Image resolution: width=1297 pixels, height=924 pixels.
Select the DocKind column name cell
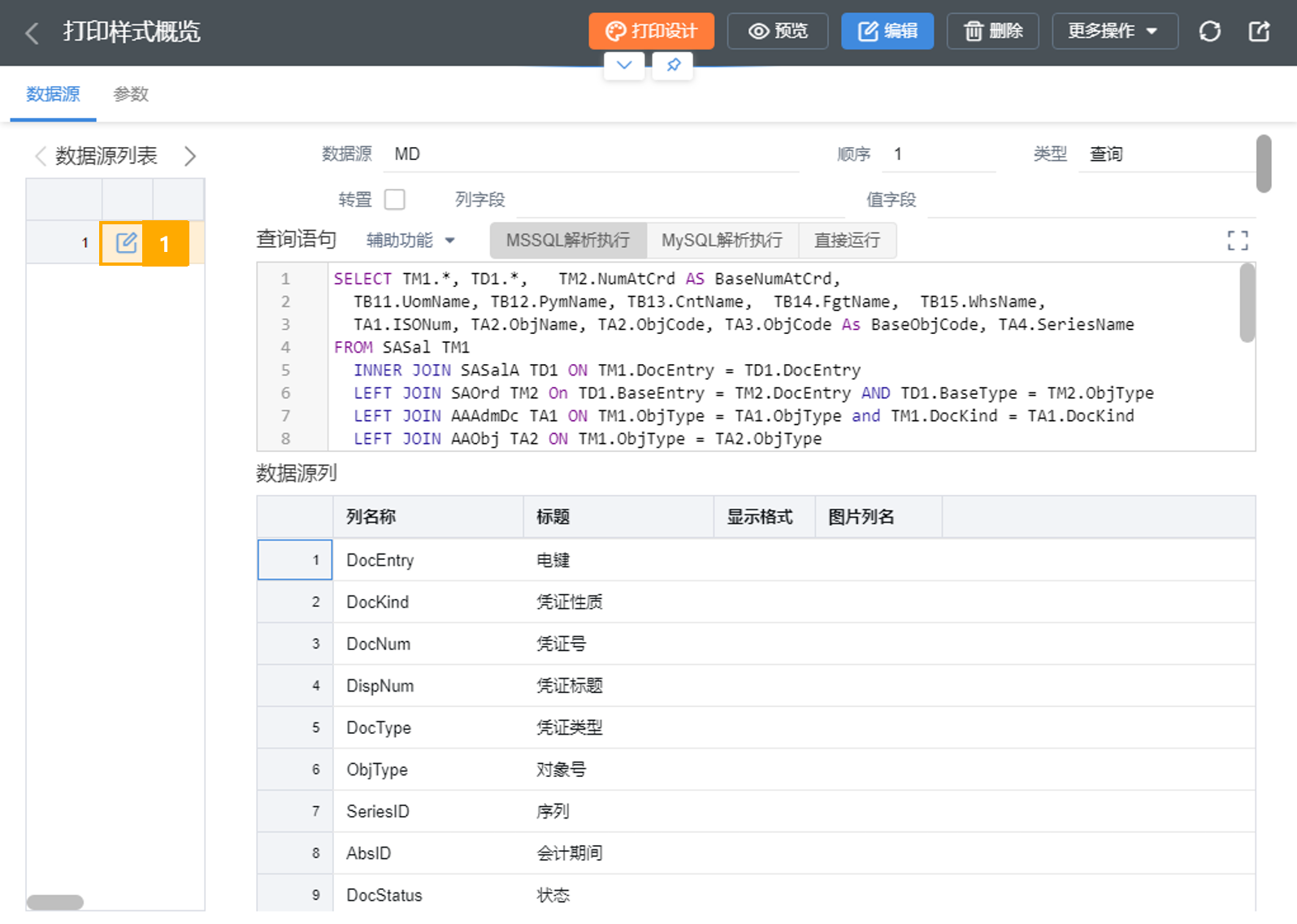click(x=428, y=602)
